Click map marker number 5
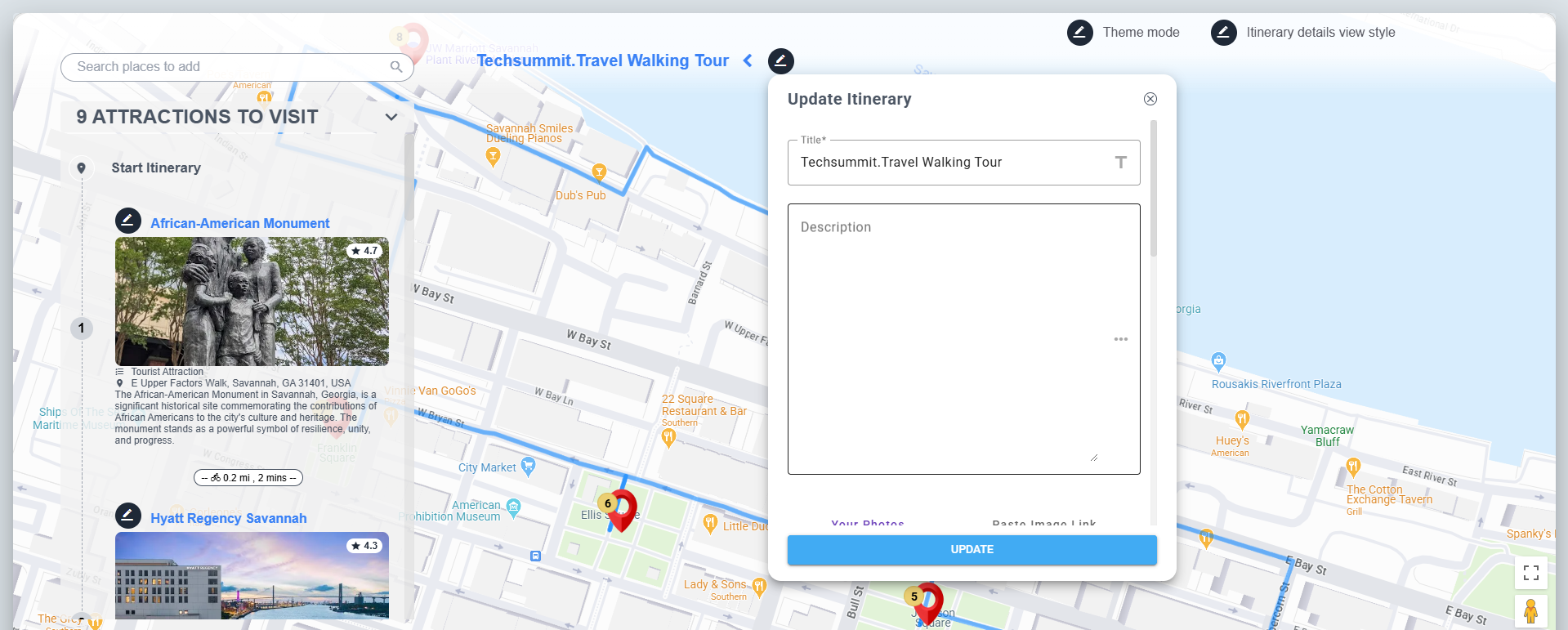Viewport: 1568px width, 630px height. [x=927, y=603]
